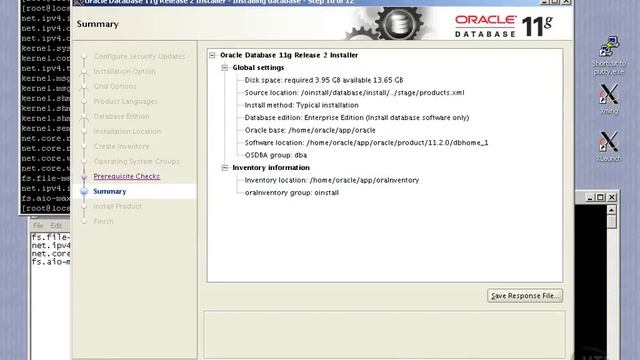The height and width of the screenshot is (360, 640).
Task: Click the empty message area below Save Response File
Action: 384,335
